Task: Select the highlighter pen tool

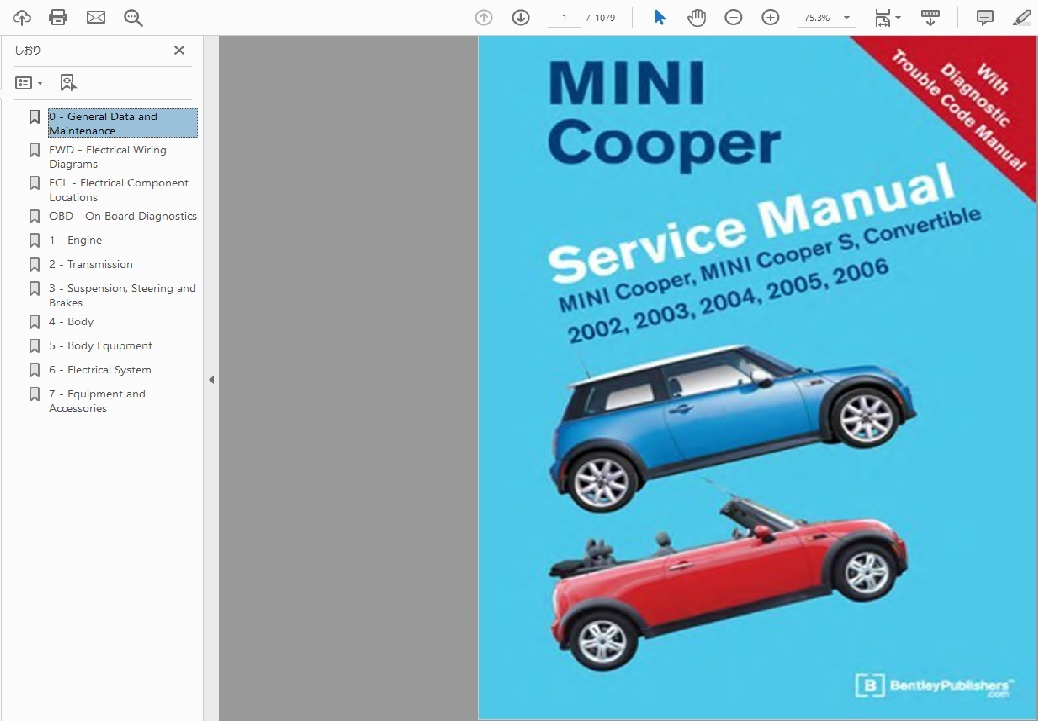Action: point(1021,17)
